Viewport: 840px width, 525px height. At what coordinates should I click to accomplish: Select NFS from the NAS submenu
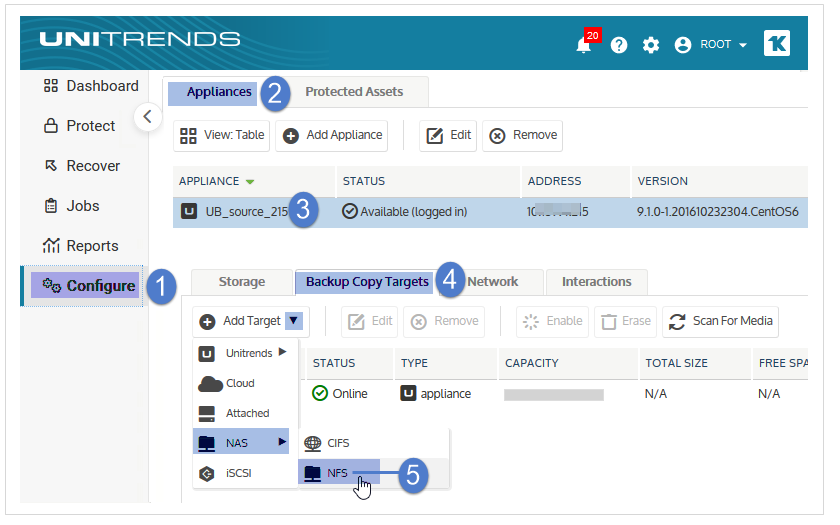point(340,474)
